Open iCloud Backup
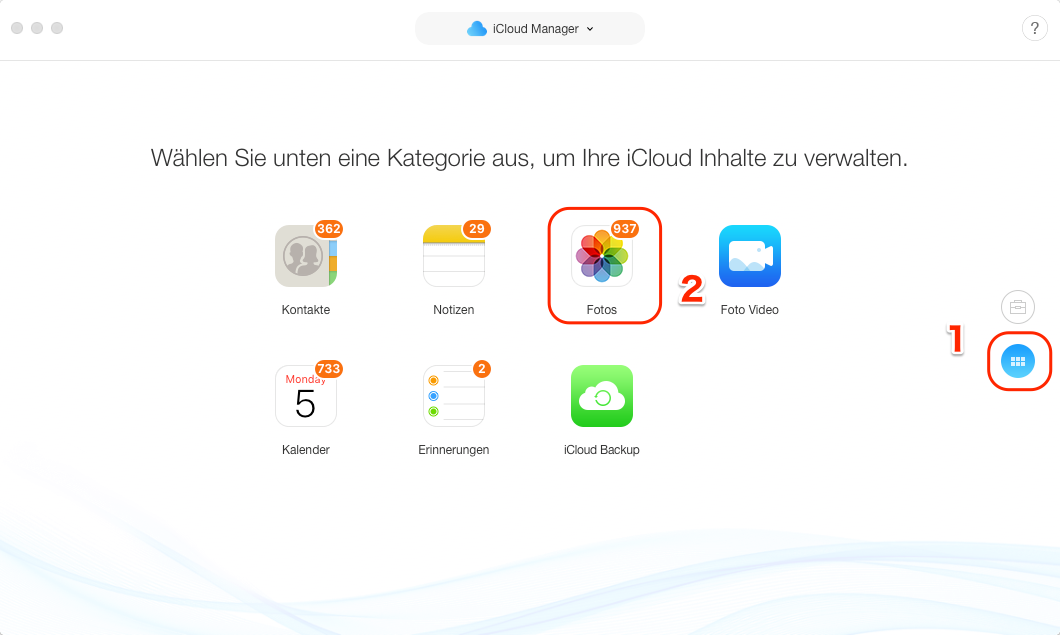Screen dimensions: 1060x635 (x=602, y=396)
